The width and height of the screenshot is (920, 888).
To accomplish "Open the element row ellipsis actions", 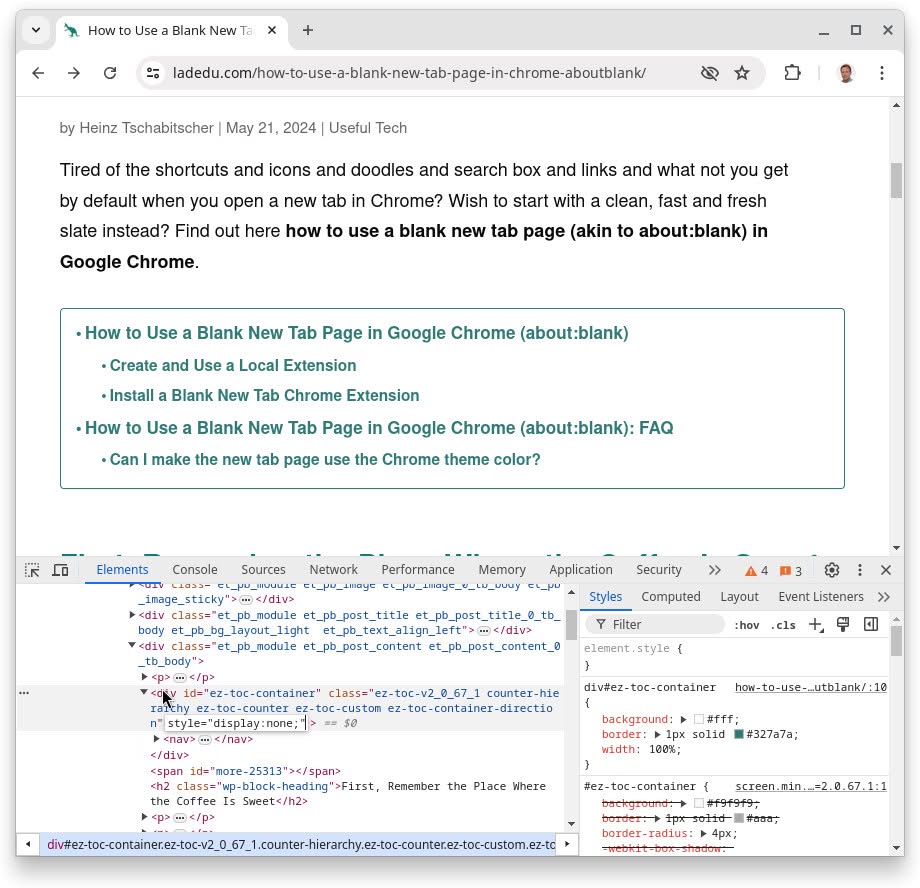I will [24, 693].
